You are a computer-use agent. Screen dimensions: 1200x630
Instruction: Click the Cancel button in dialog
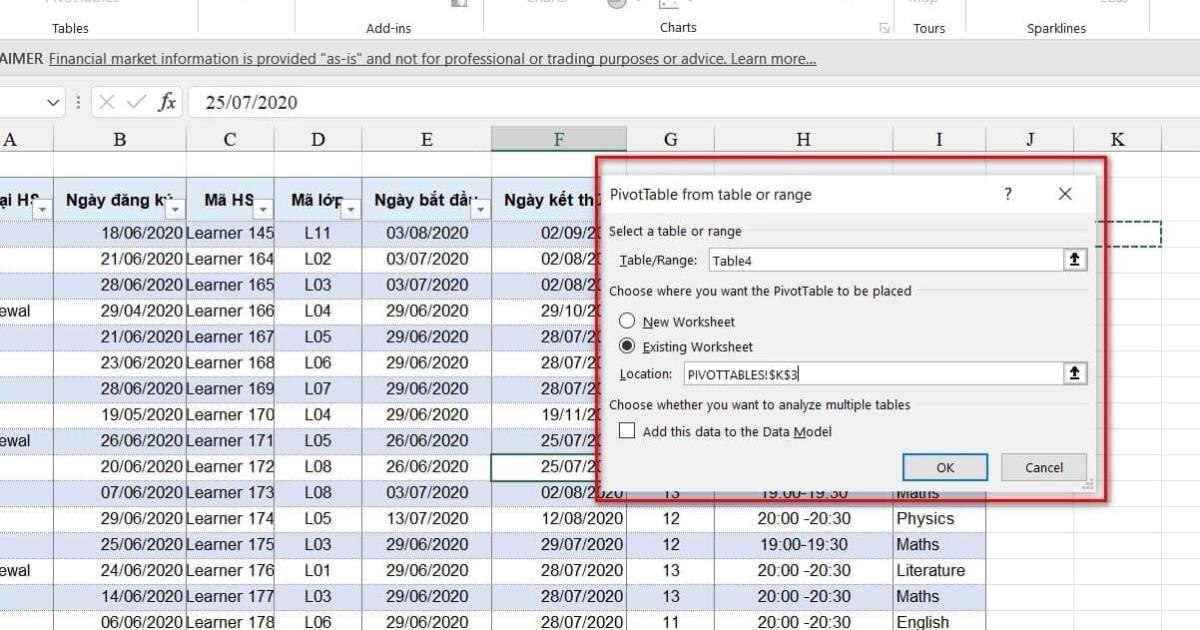[x=1044, y=467]
